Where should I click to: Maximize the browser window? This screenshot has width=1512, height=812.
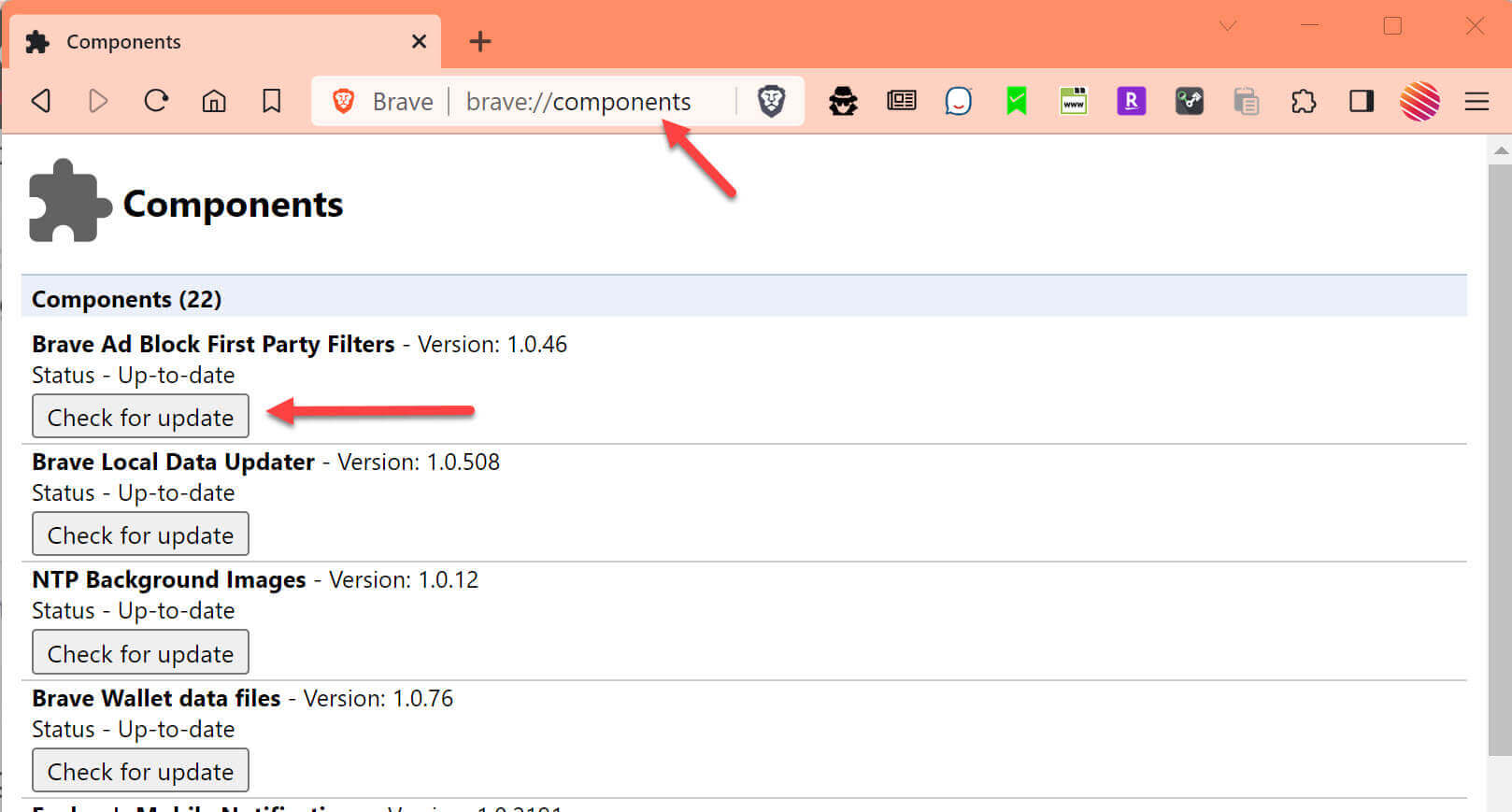point(1392,26)
